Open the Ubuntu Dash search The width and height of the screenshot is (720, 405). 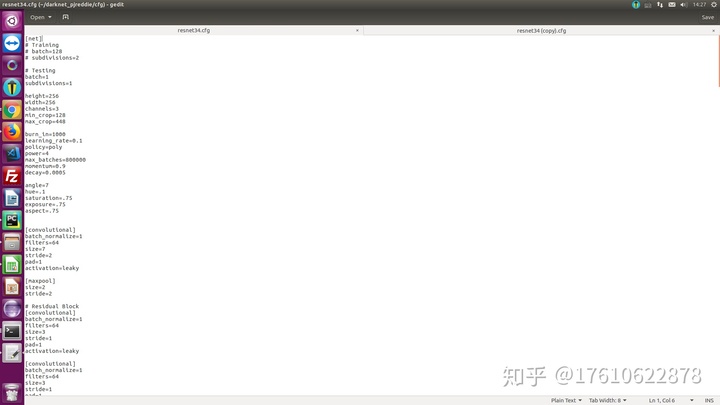pyautogui.click(x=12, y=21)
